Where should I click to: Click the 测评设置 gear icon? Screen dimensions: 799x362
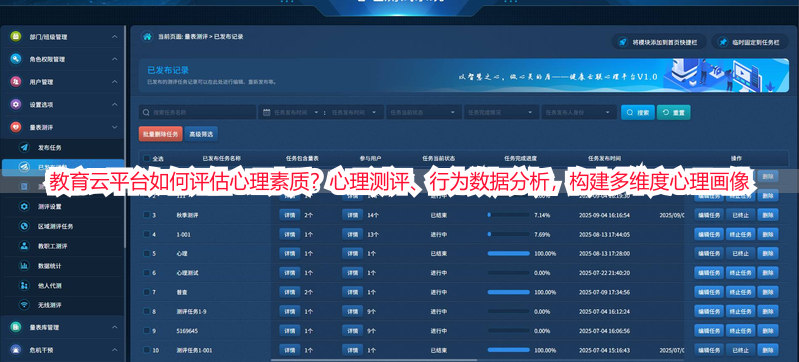[24, 206]
